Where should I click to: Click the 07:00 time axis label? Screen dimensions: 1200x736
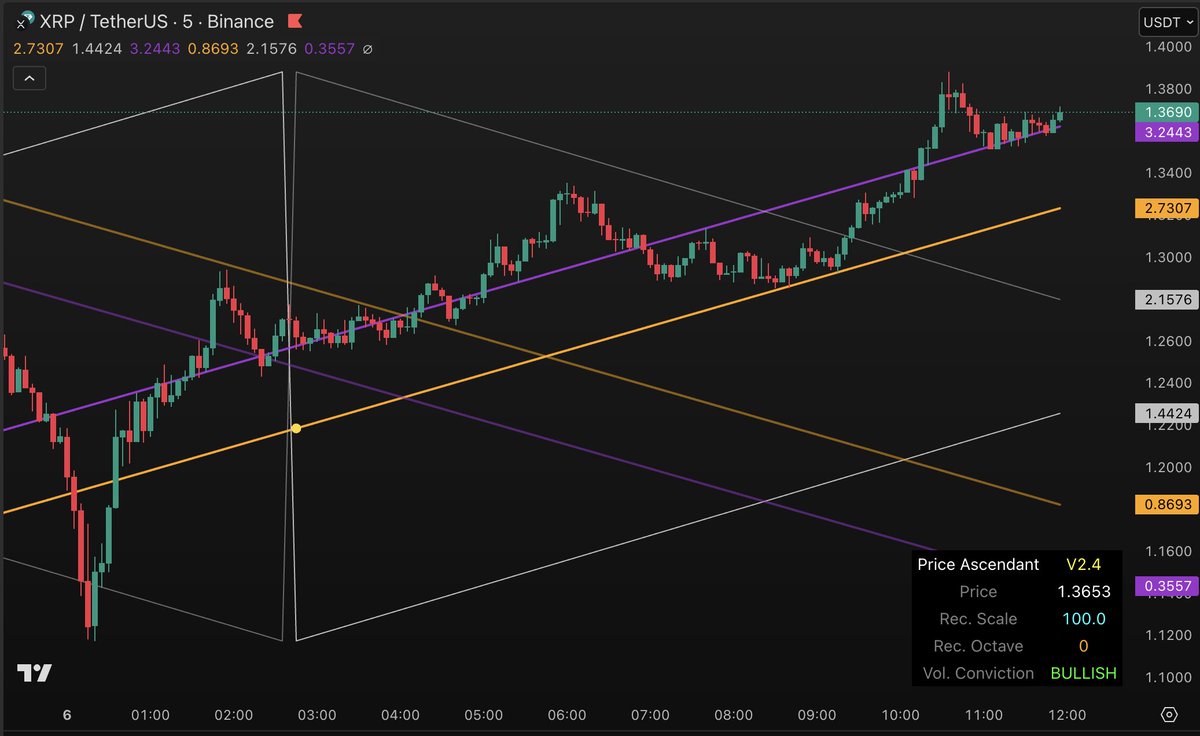[650, 715]
